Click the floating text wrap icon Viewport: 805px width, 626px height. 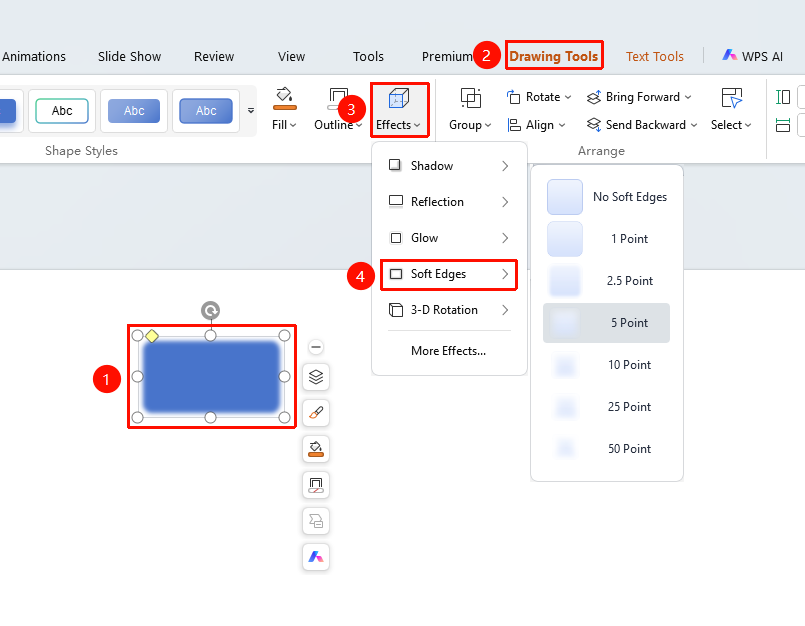[316, 521]
